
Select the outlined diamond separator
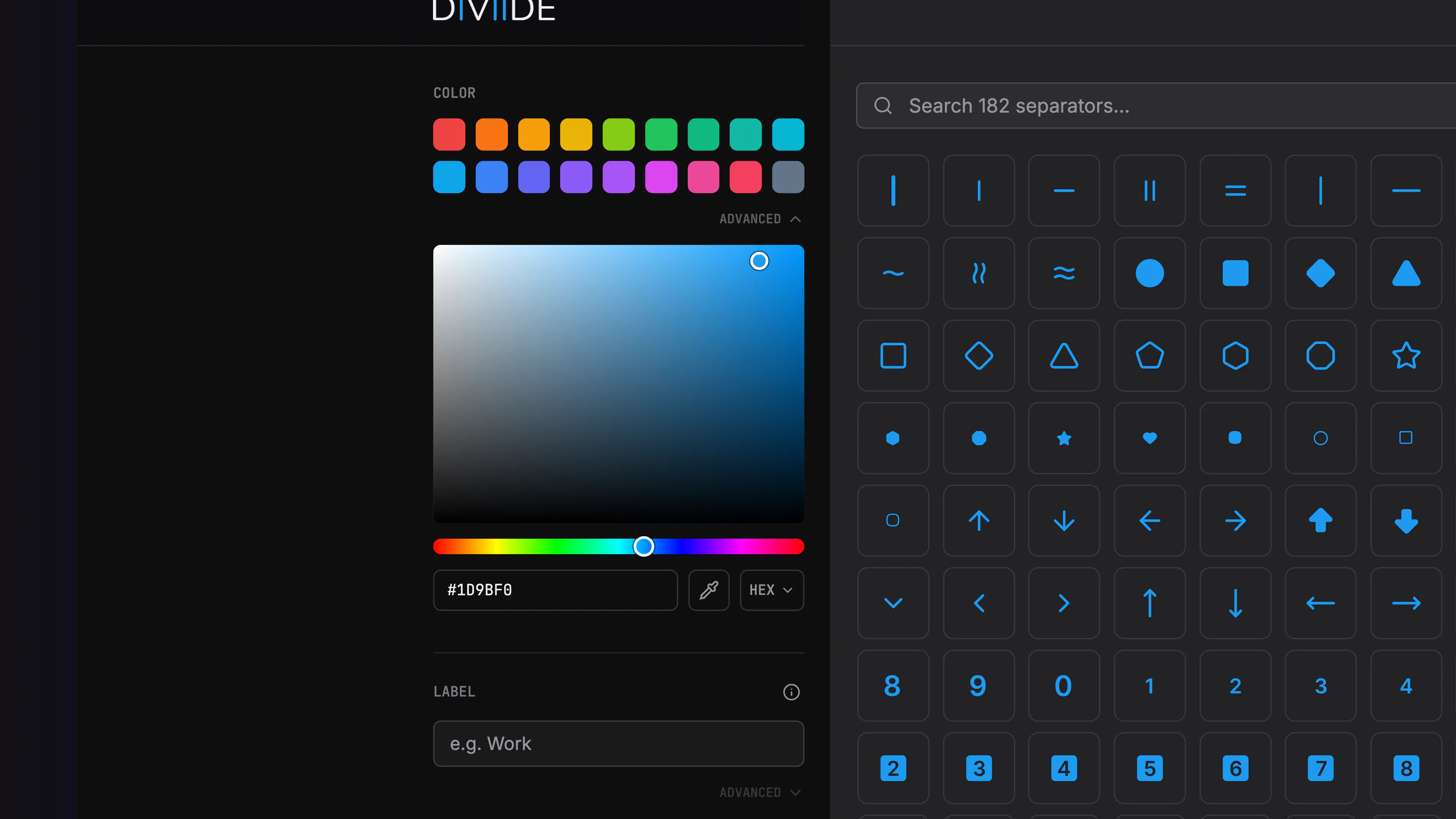(978, 356)
